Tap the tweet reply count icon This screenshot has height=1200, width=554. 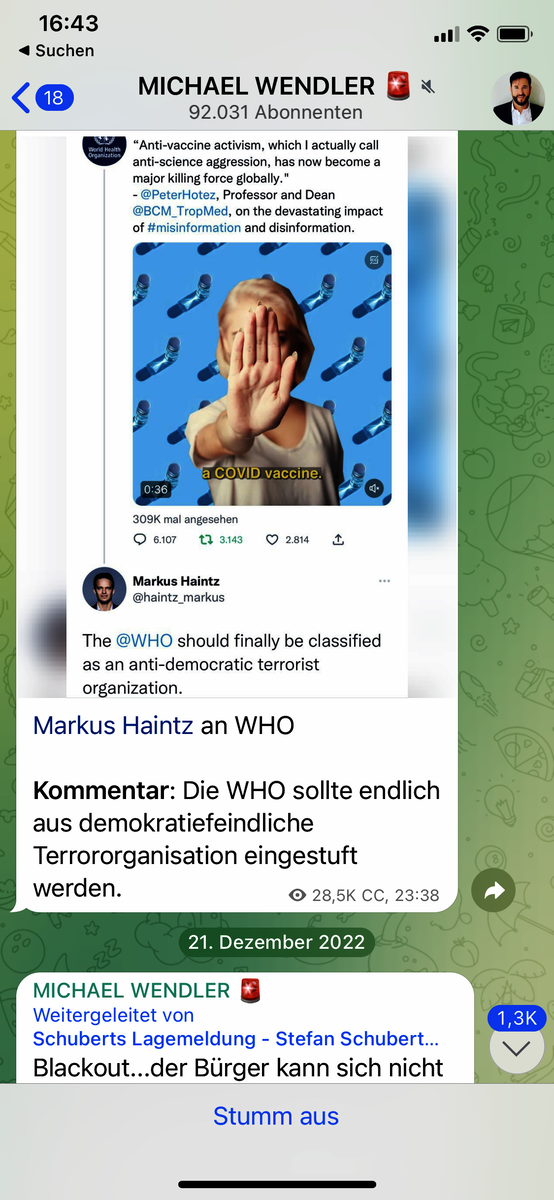point(139,539)
